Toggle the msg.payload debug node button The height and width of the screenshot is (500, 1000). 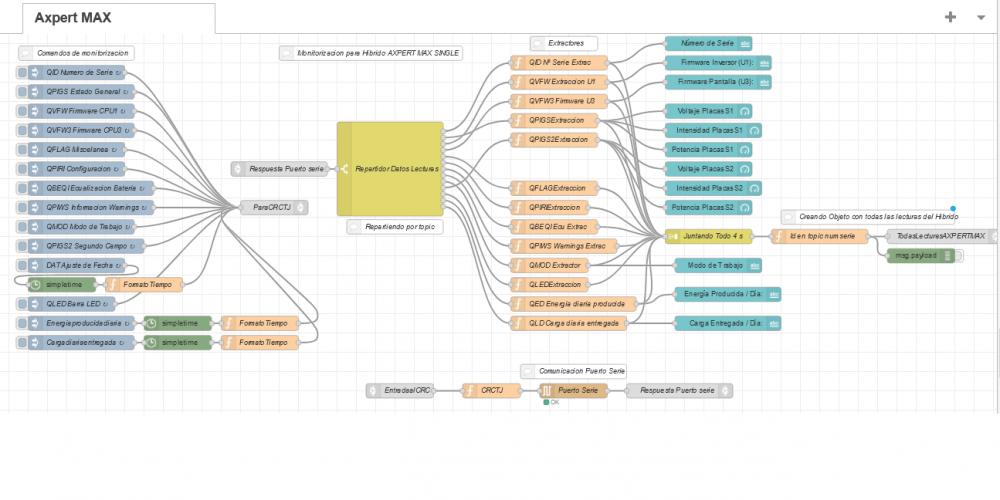(959, 256)
